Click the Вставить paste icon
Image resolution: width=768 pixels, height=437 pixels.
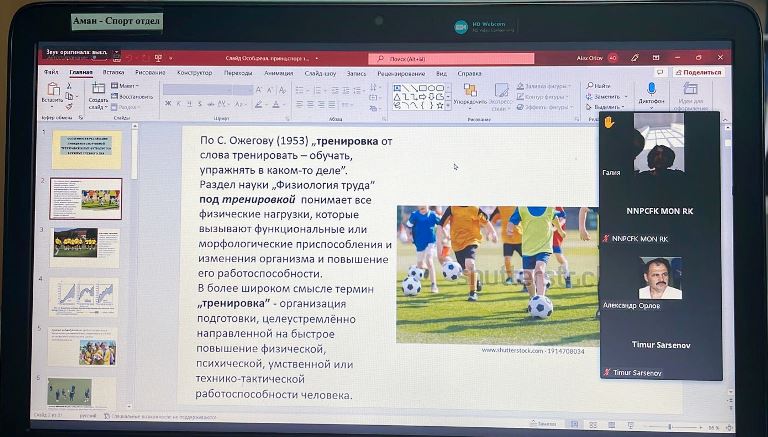pyautogui.click(x=53, y=89)
